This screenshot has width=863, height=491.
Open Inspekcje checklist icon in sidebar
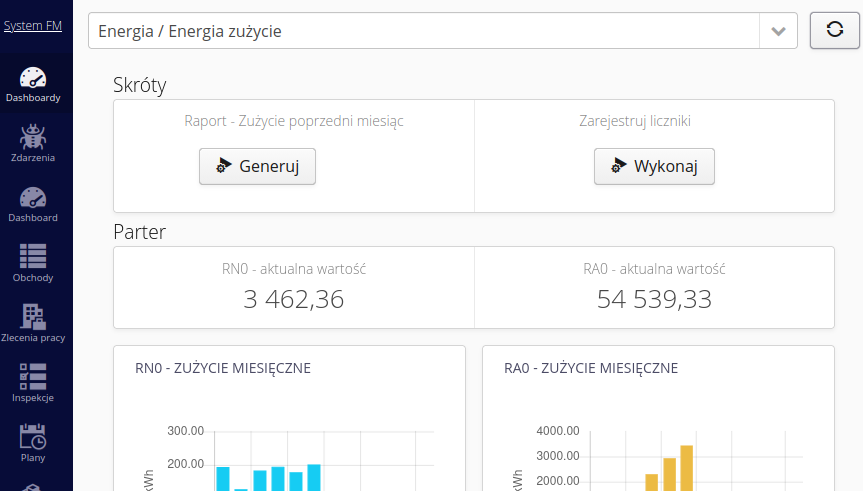(x=33, y=377)
